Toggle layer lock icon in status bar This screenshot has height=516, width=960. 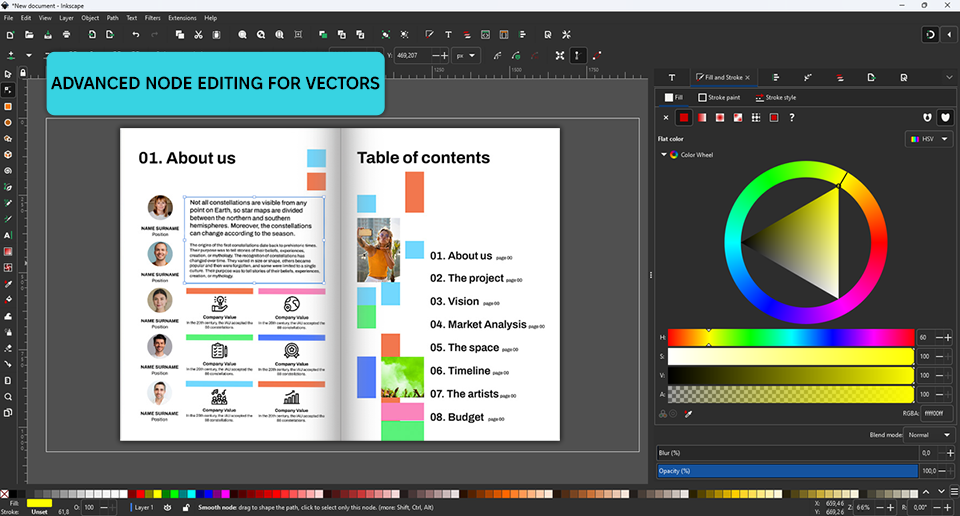(x=186, y=507)
